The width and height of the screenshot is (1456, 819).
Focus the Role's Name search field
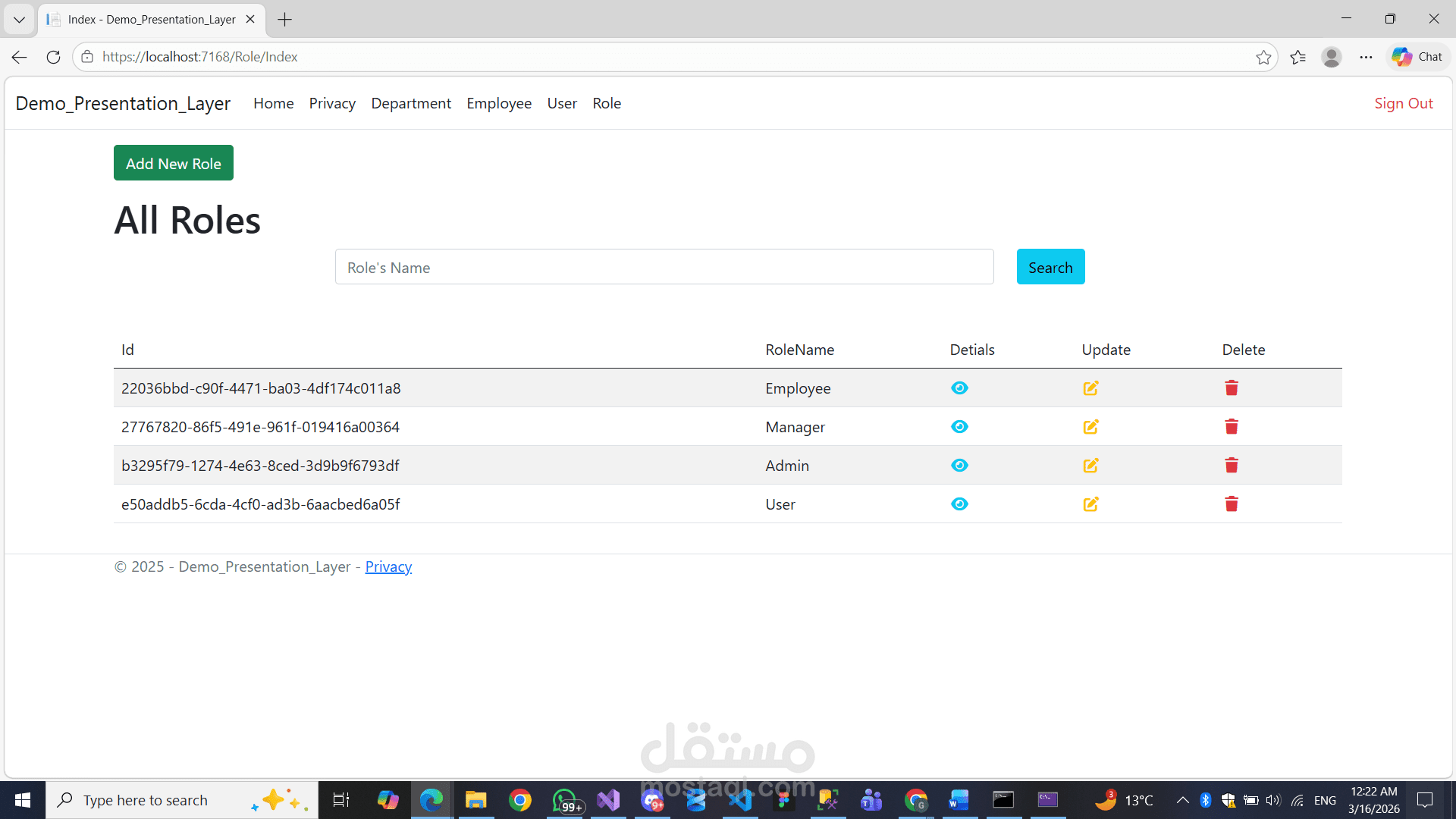click(664, 267)
